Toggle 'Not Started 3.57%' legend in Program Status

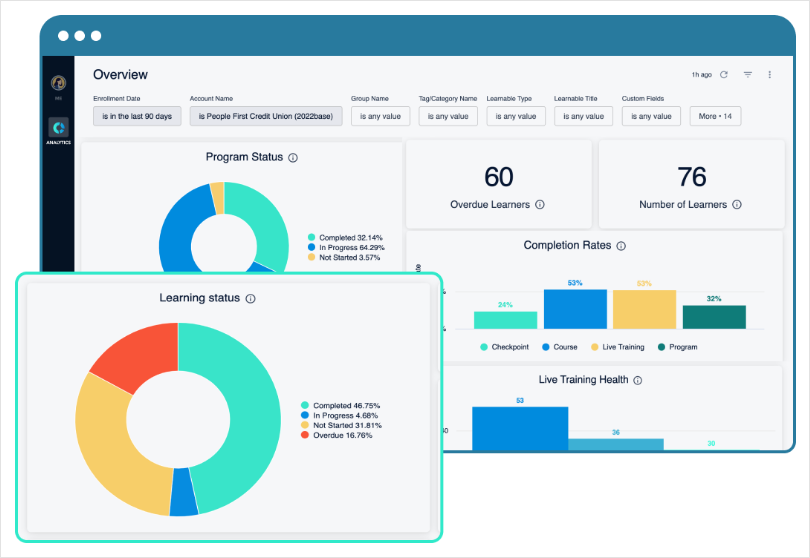[344, 257]
